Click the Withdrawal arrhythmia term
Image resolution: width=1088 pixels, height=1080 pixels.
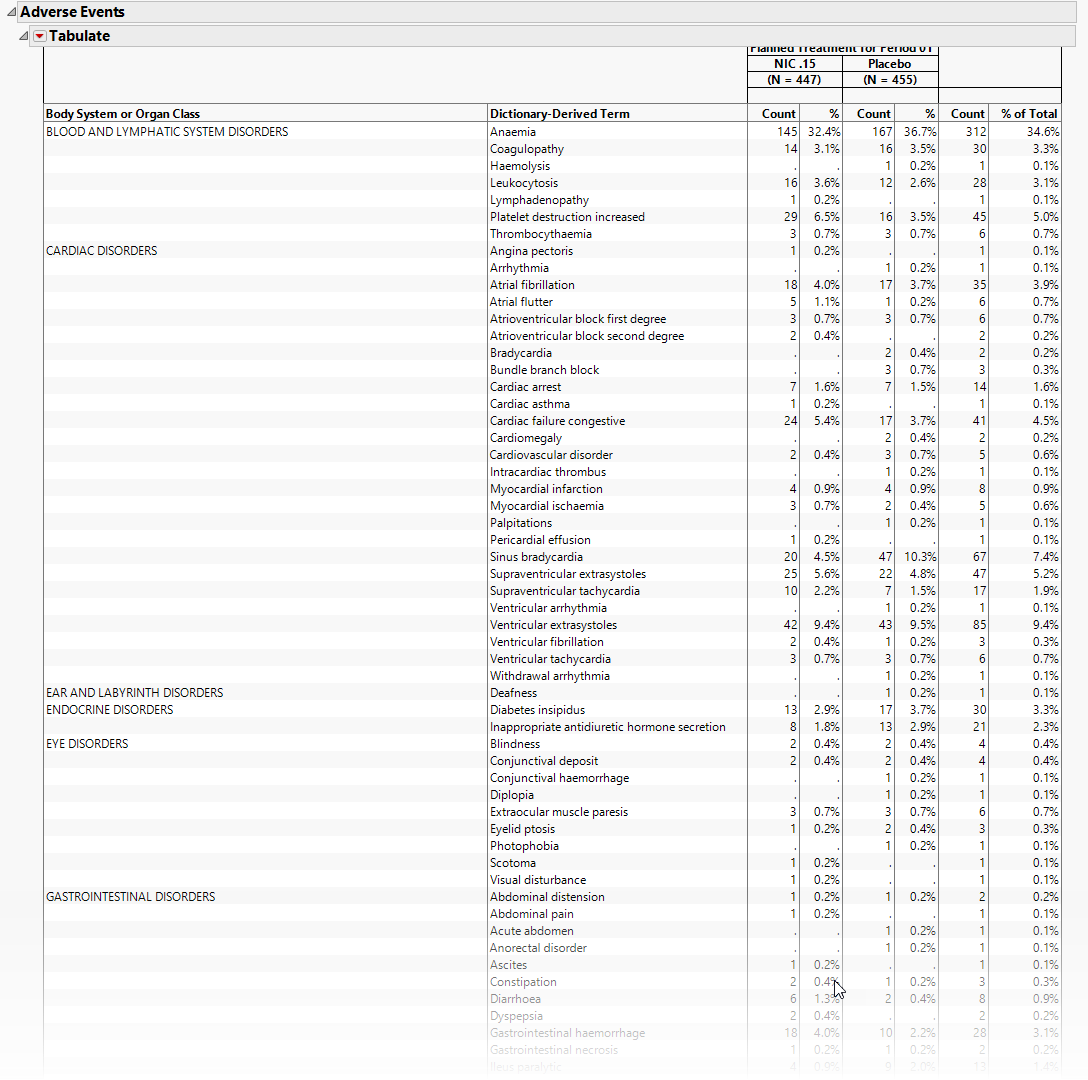550,676
